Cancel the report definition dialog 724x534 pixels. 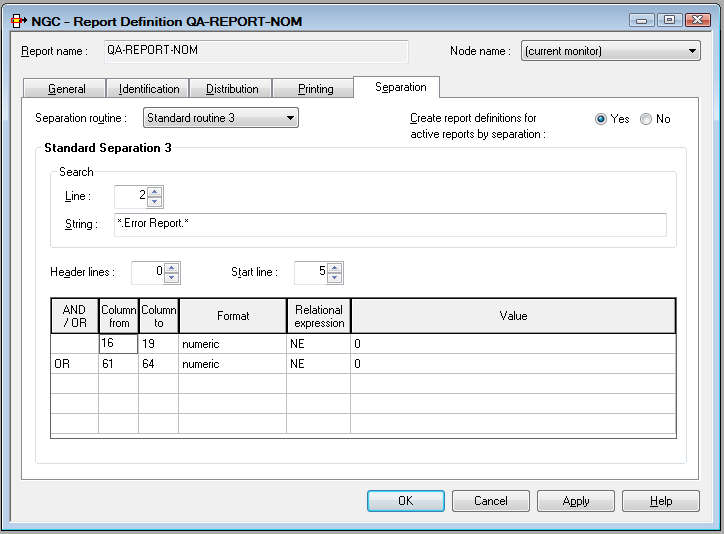point(491,501)
